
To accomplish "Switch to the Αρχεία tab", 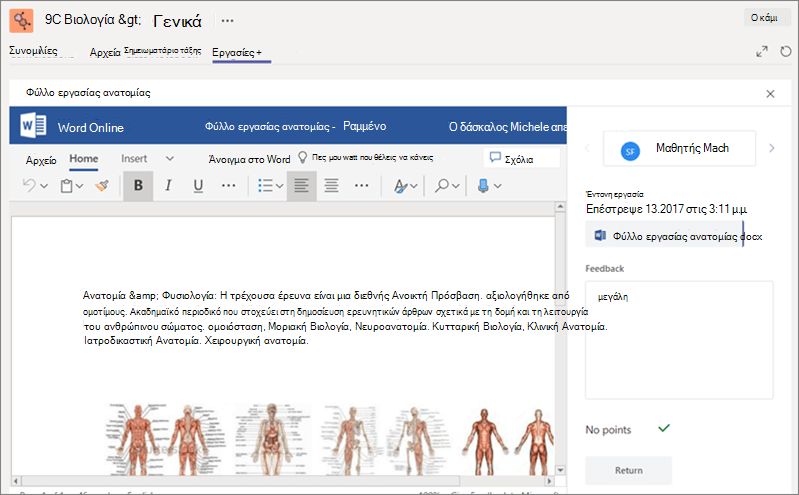I will pos(105,53).
